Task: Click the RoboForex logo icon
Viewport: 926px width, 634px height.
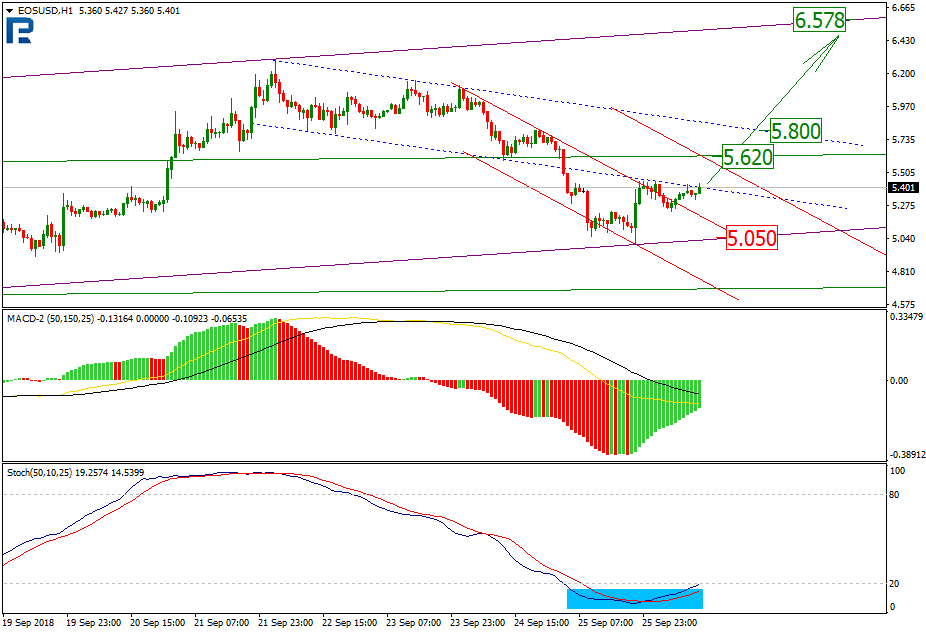Action: click(19, 31)
